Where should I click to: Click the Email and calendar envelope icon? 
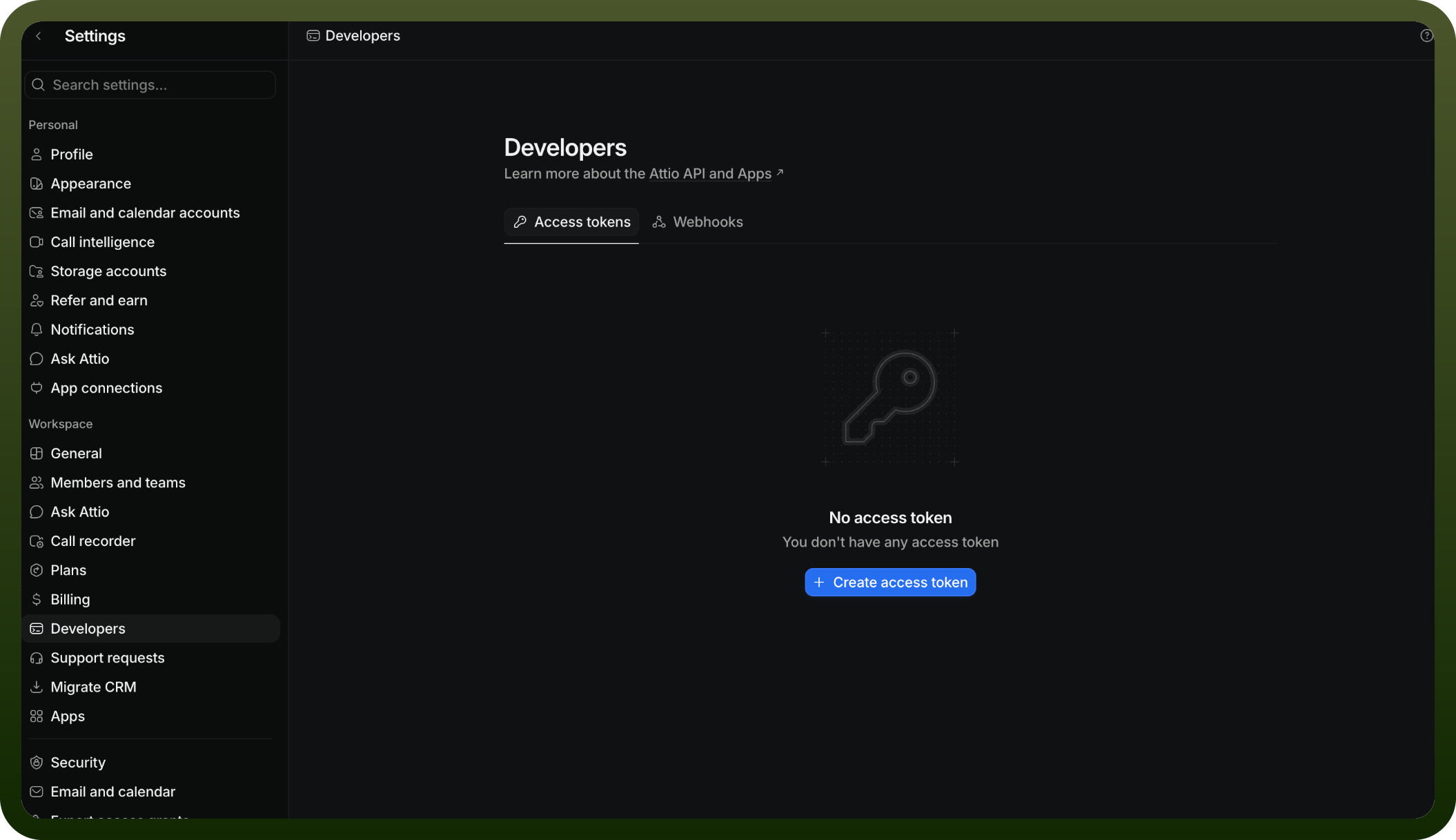pyautogui.click(x=37, y=792)
